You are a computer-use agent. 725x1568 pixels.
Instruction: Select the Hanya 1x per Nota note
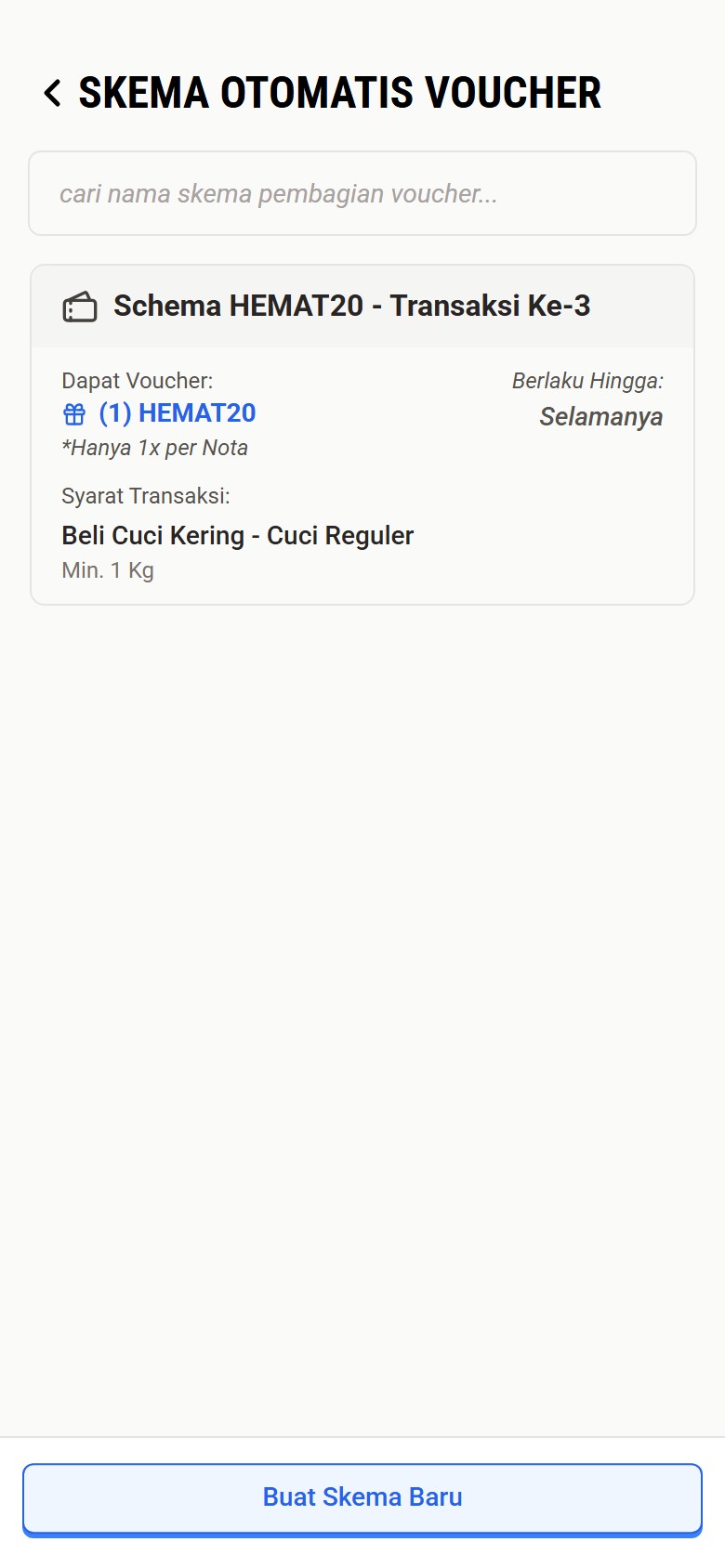(x=154, y=448)
